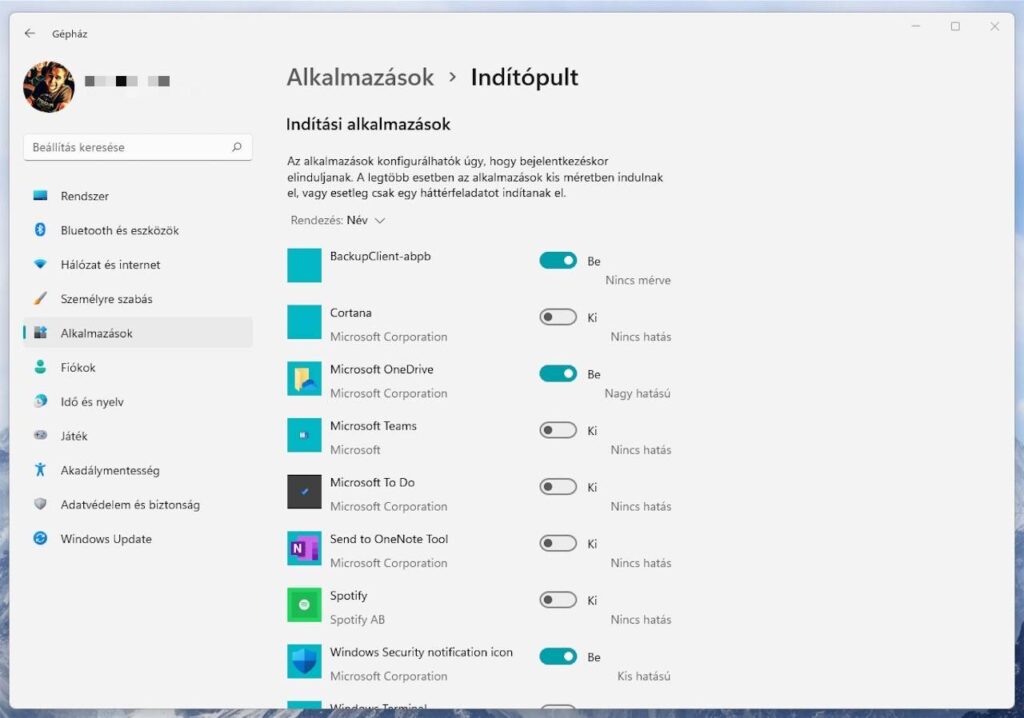Click the Nincs mérve status text
The image size is (1024, 718).
tap(638, 280)
